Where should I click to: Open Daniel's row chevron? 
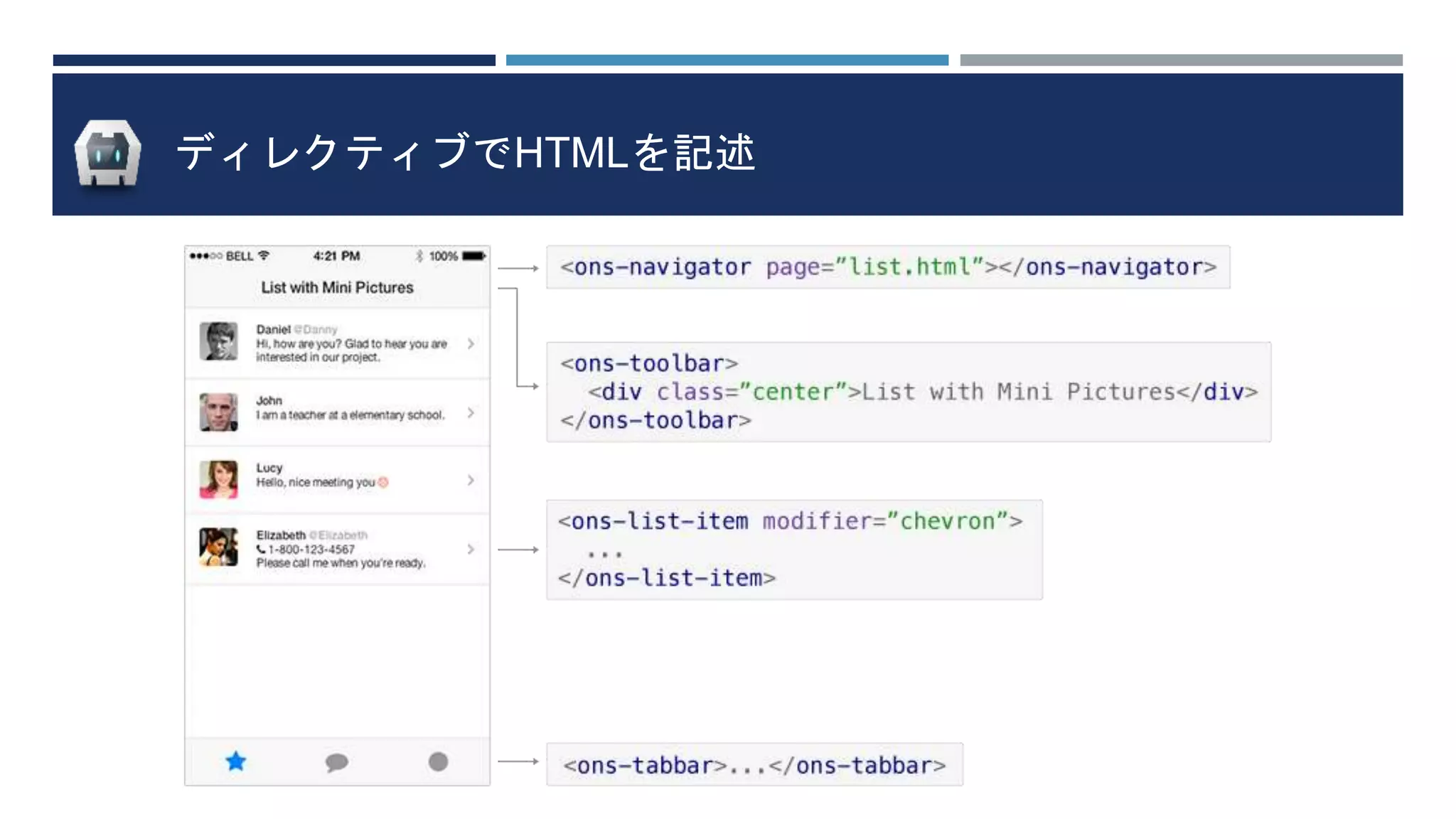[471, 343]
